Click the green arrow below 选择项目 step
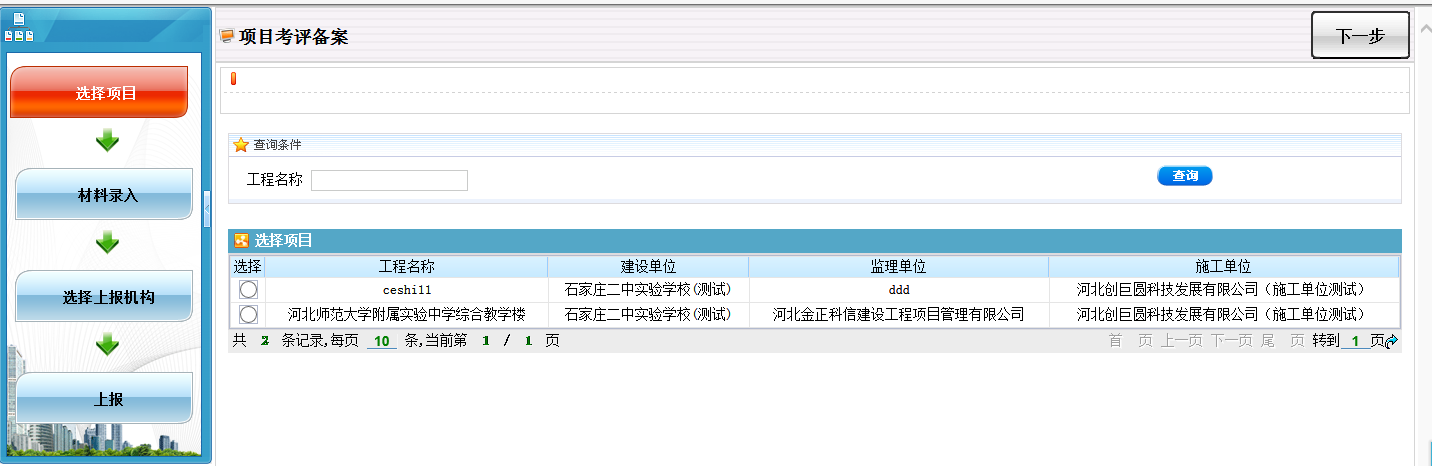The width and height of the screenshot is (1432, 466). click(x=107, y=141)
